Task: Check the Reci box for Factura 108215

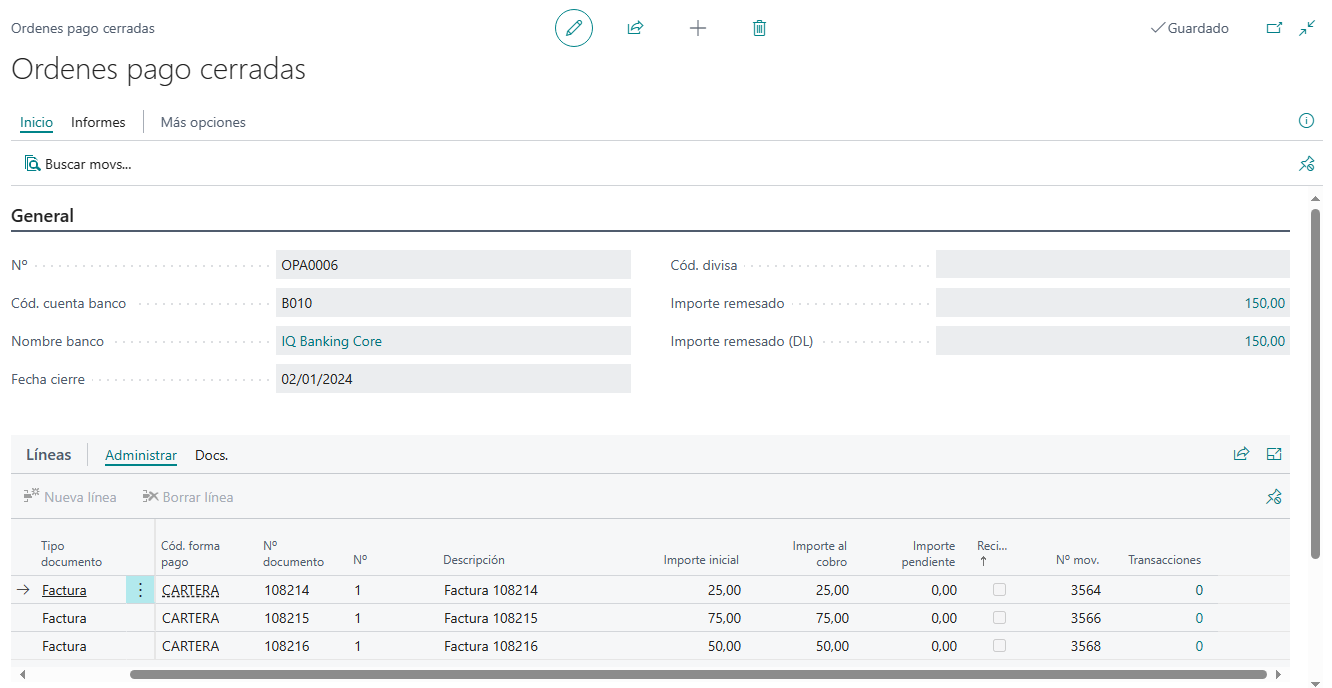Action: 998,617
